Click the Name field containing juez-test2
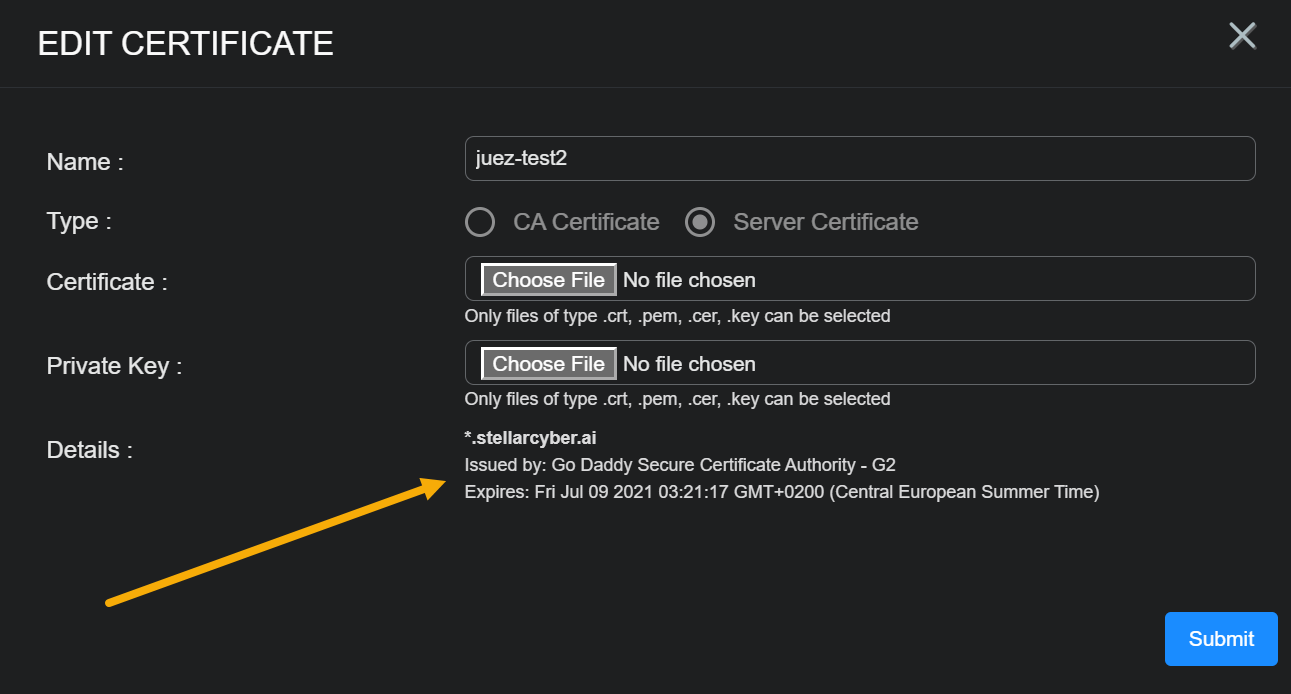The height and width of the screenshot is (694, 1291). (860, 158)
